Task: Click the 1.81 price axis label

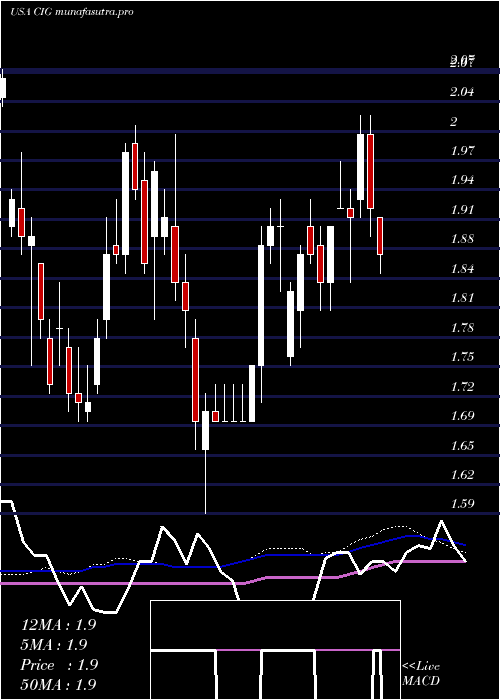Action: [462, 298]
